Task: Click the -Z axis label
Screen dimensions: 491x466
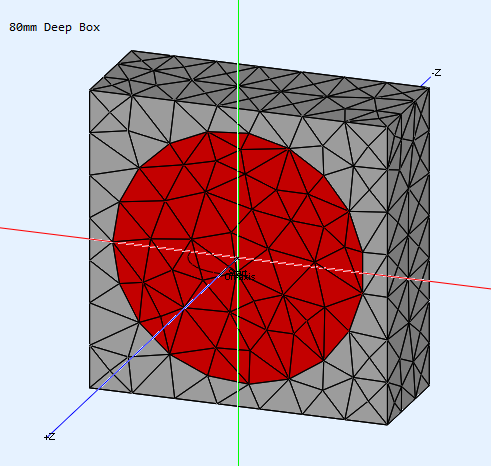Action: pyautogui.click(x=436, y=73)
